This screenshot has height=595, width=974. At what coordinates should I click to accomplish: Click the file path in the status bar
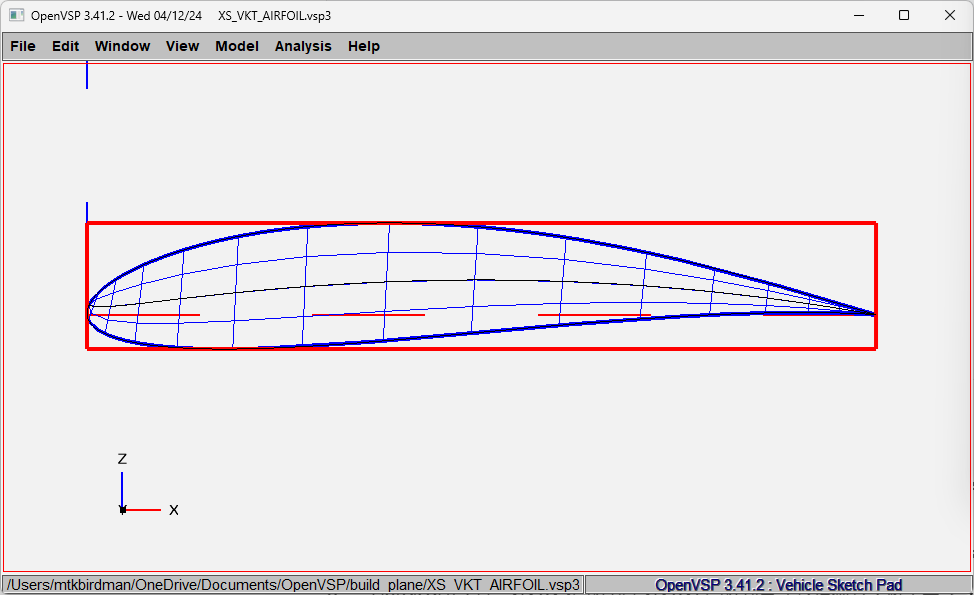(293, 585)
